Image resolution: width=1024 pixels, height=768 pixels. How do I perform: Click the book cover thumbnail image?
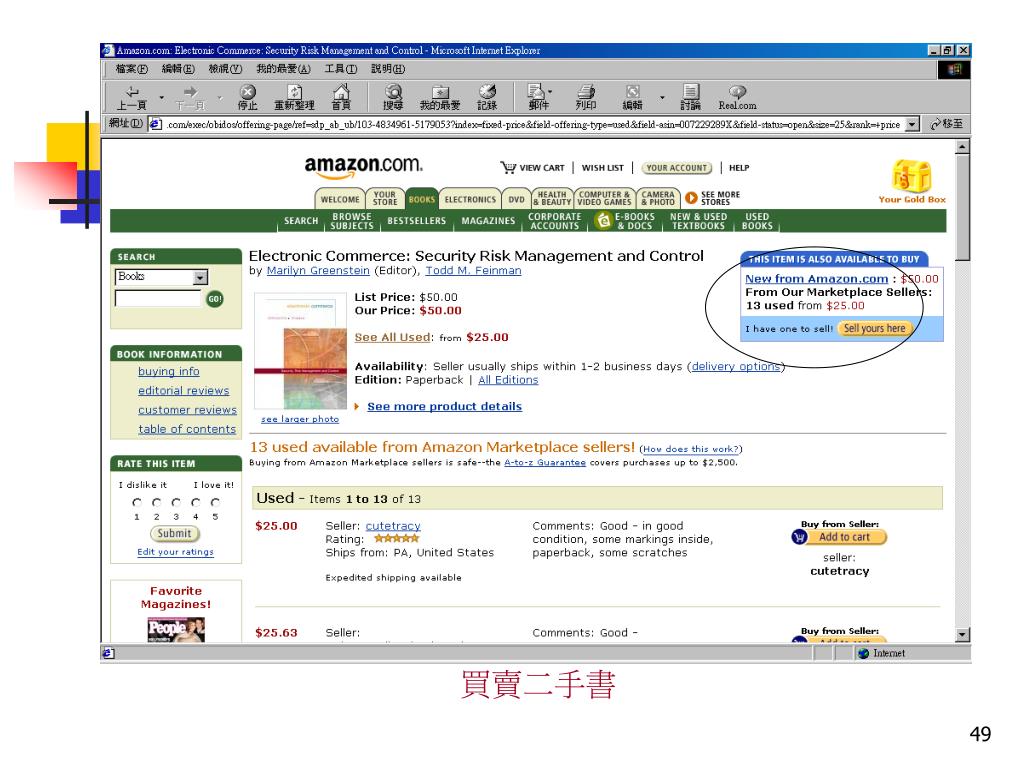click(300, 351)
